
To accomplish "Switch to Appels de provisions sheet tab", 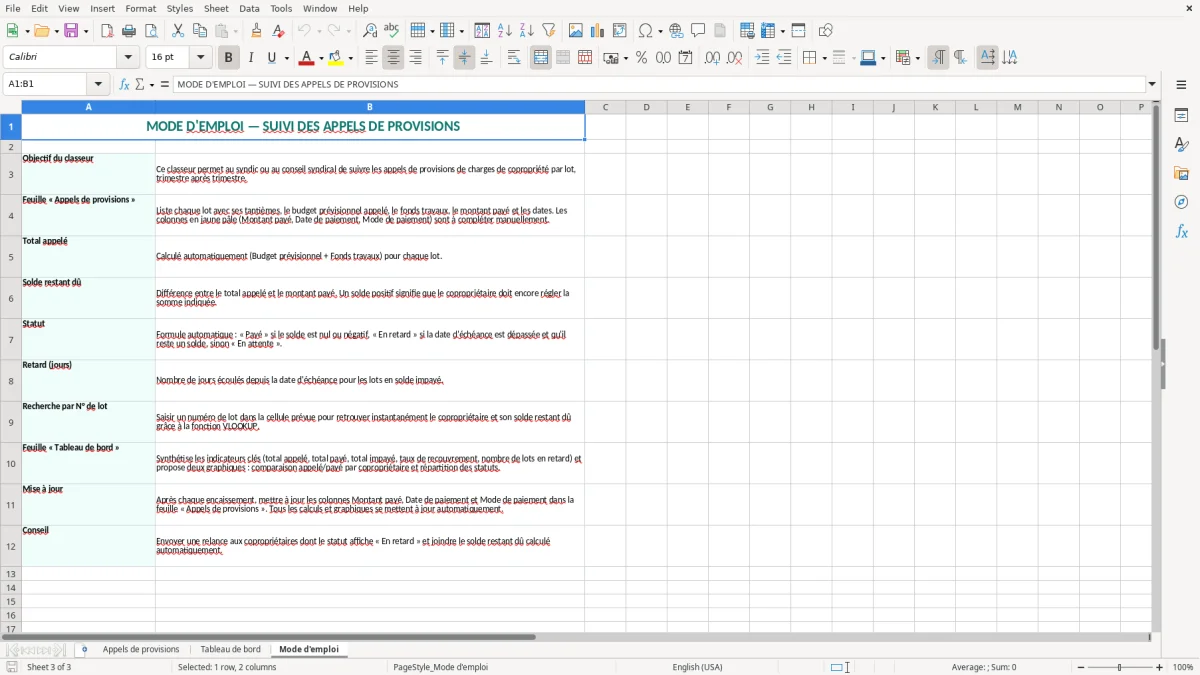I will (x=141, y=649).
